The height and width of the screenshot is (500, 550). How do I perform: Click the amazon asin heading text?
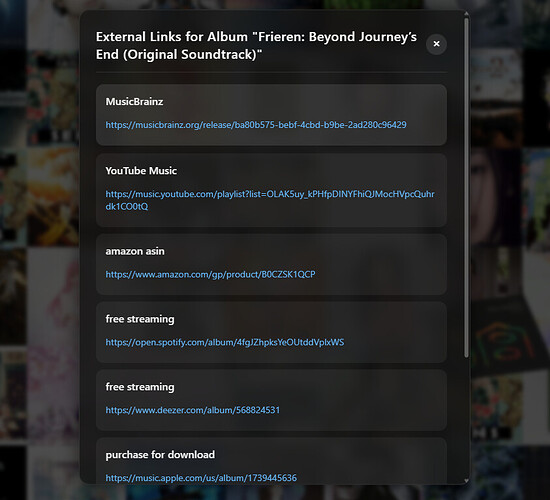click(135, 251)
